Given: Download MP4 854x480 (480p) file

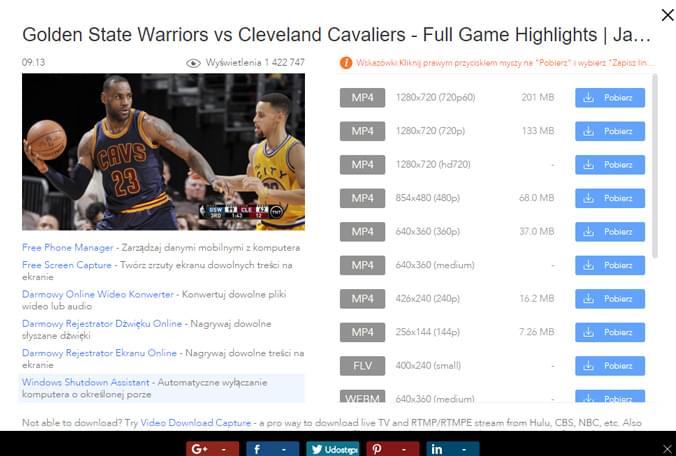Looking at the screenshot, I should pyautogui.click(x=610, y=198).
